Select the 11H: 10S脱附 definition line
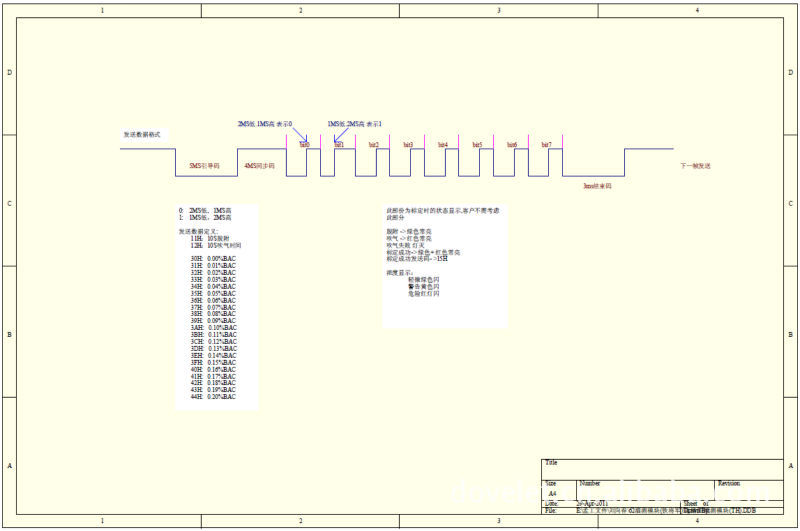Screen dimensions: 800x531 [210, 238]
